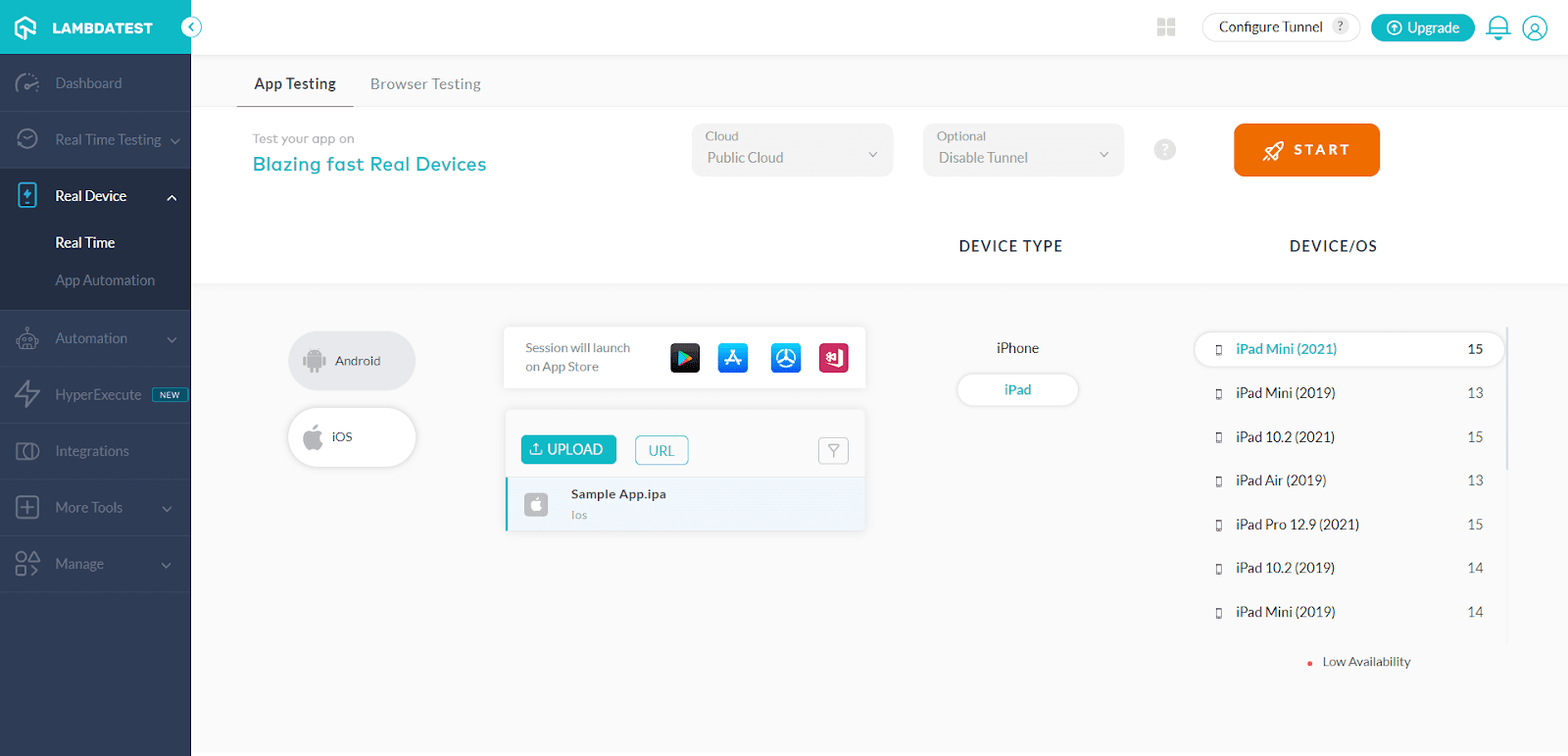The image size is (1568, 756).
Task: Select iPad Mini (2019) with OS 14
Action: 1348,612
